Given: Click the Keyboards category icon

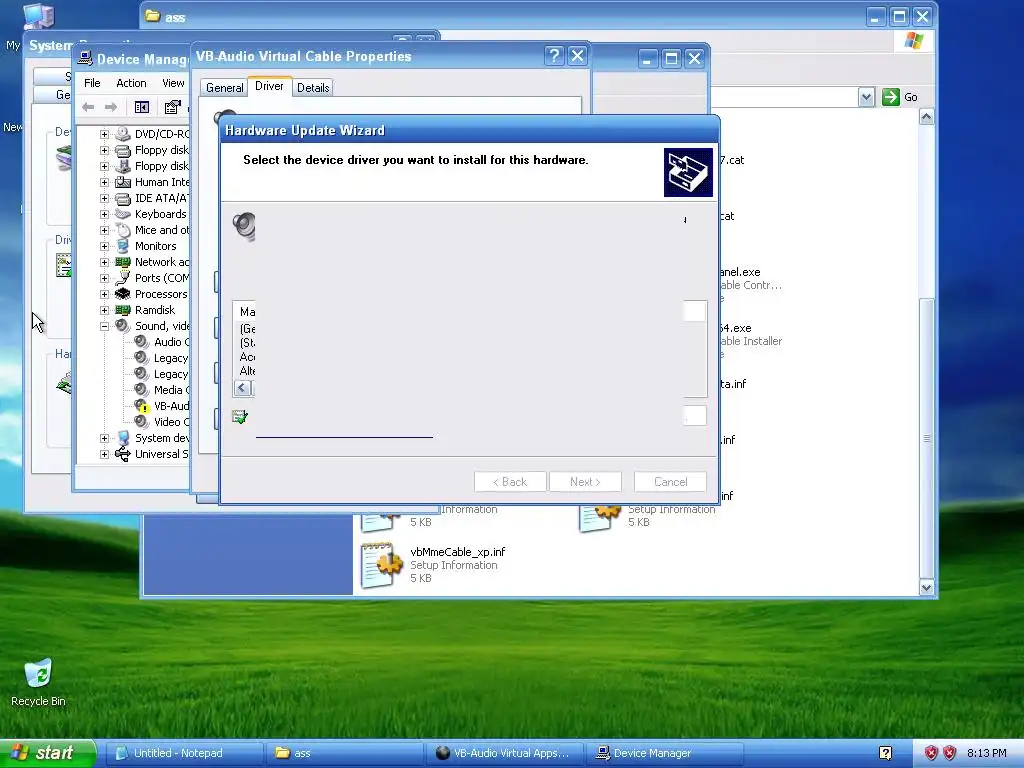Looking at the screenshot, I should tap(123, 214).
